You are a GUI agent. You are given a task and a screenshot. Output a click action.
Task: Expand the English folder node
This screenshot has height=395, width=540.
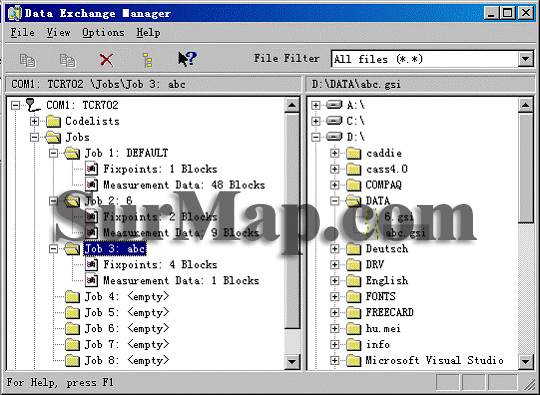click(x=334, y=280)
